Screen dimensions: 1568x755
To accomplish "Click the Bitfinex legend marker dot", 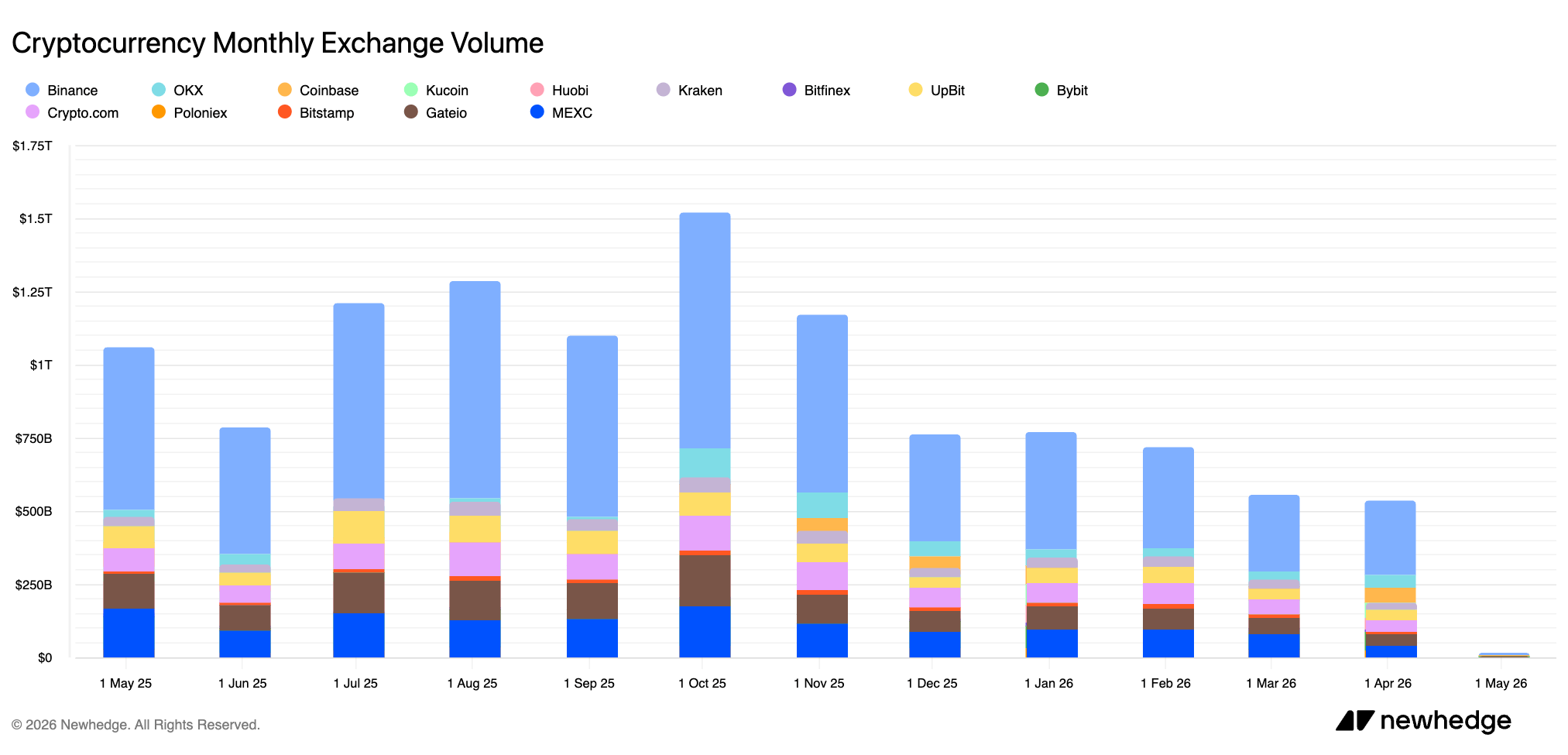I will [x=790, y=90].
